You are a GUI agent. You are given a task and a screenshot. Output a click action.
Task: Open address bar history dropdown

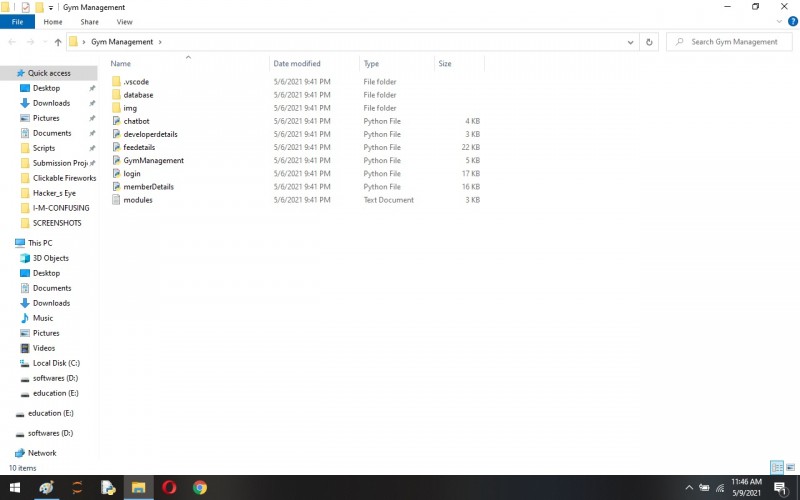click(x=631, y=42)
